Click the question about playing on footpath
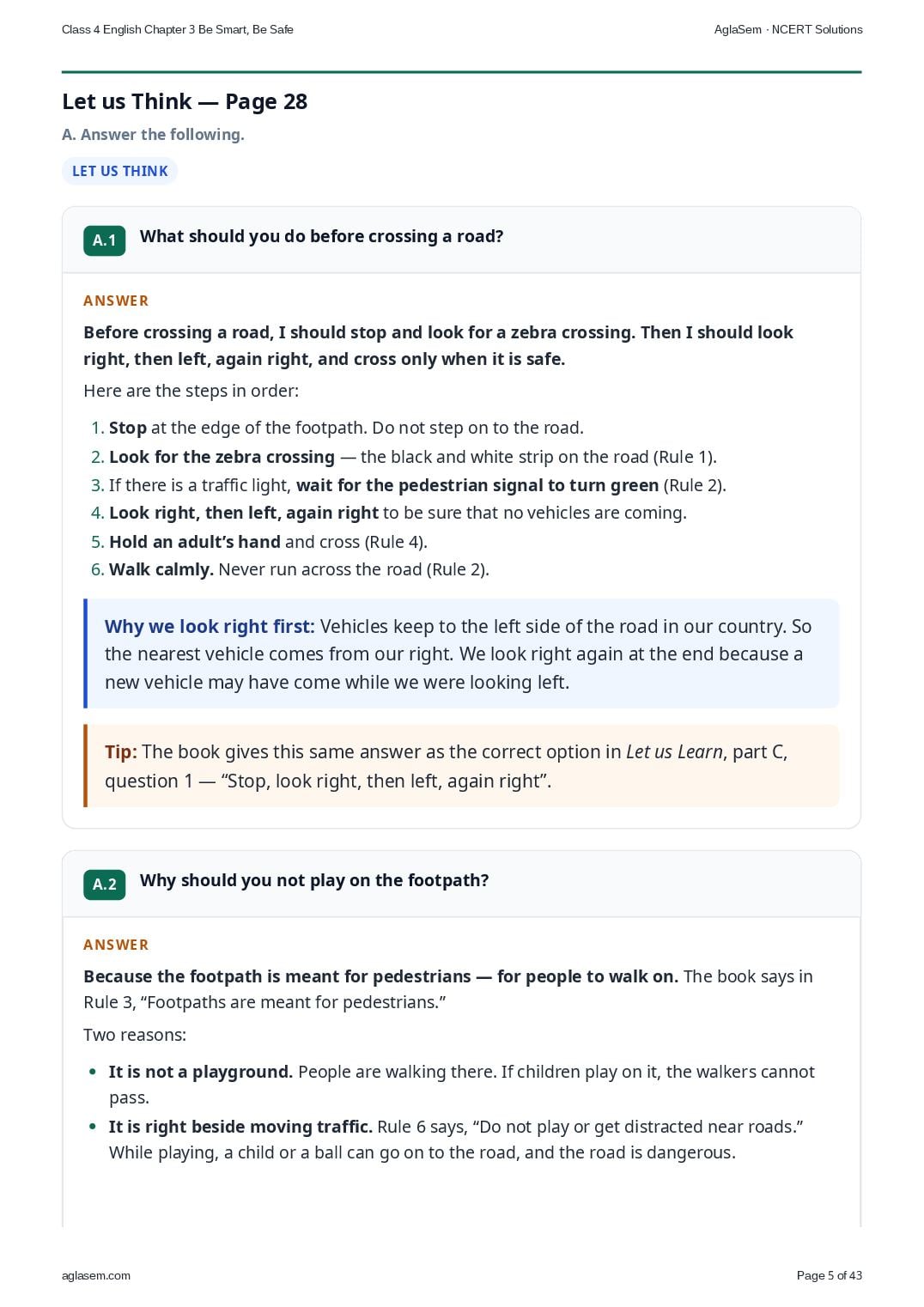Image resolution: width=924 pixels, height=1307 pixels. [x=314, y=880]
